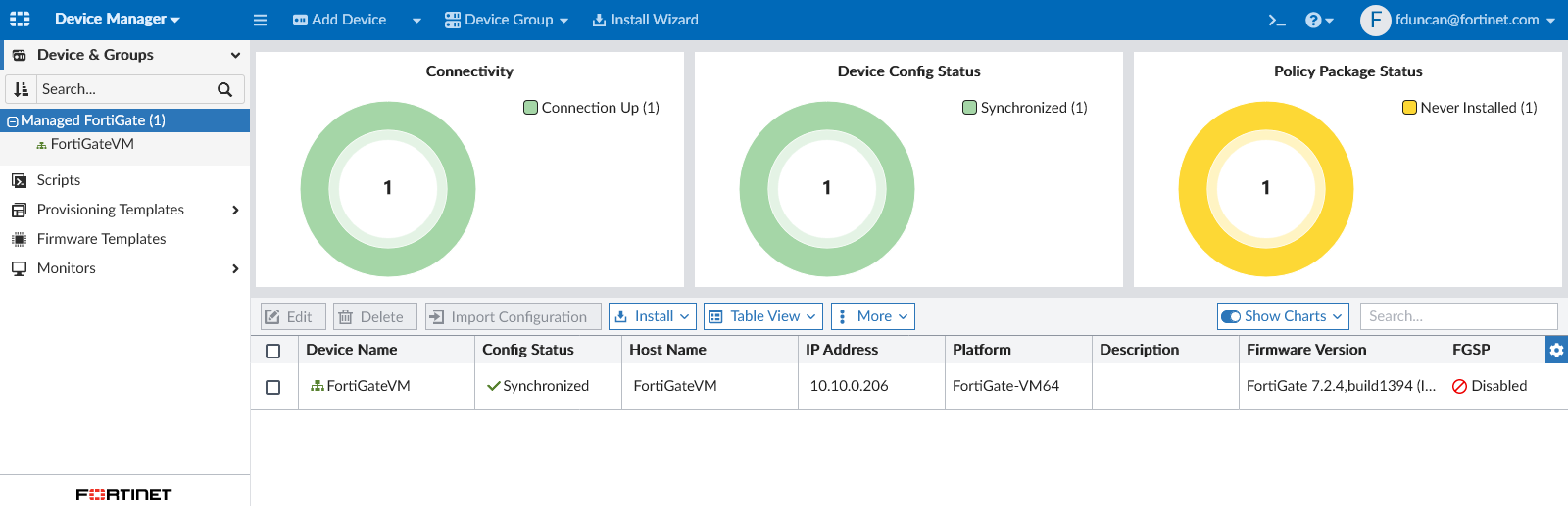
Task: Open the CLI console icon
Action: 1276,20
